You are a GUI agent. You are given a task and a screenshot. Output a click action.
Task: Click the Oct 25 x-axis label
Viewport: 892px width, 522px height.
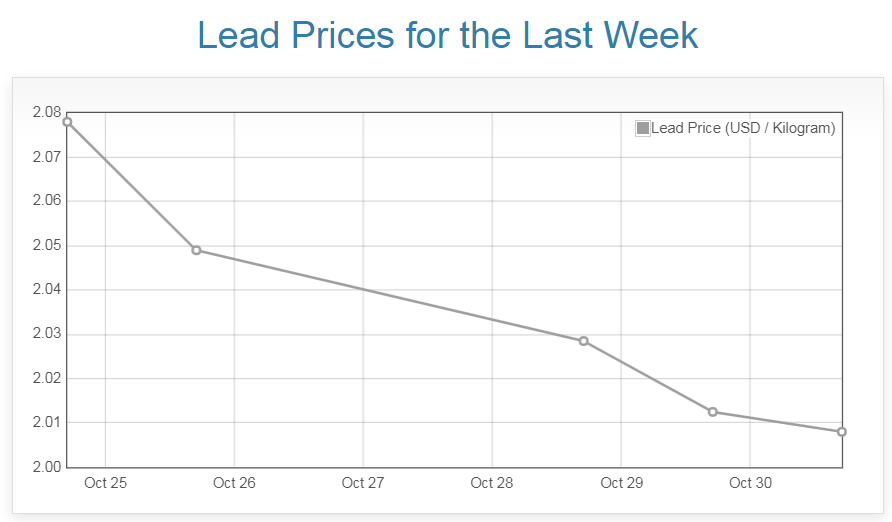click(106, 483)
